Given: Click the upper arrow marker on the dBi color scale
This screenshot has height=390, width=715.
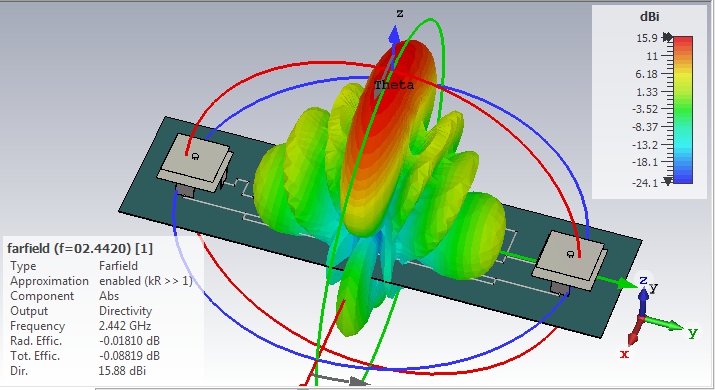Looking at the screenshot, I should coord(668,37).
